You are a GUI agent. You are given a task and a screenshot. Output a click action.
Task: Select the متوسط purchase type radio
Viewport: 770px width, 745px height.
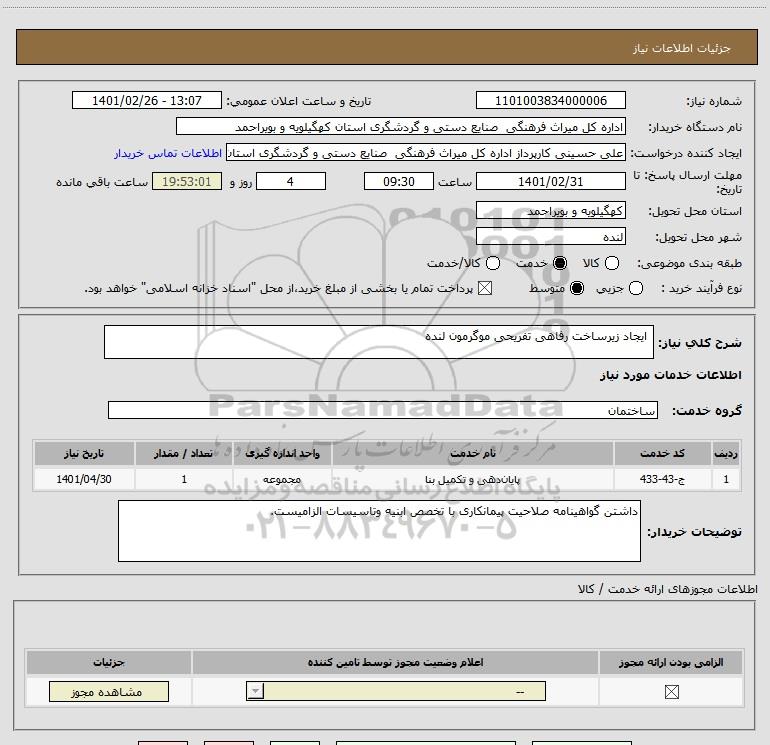(577, 288)
